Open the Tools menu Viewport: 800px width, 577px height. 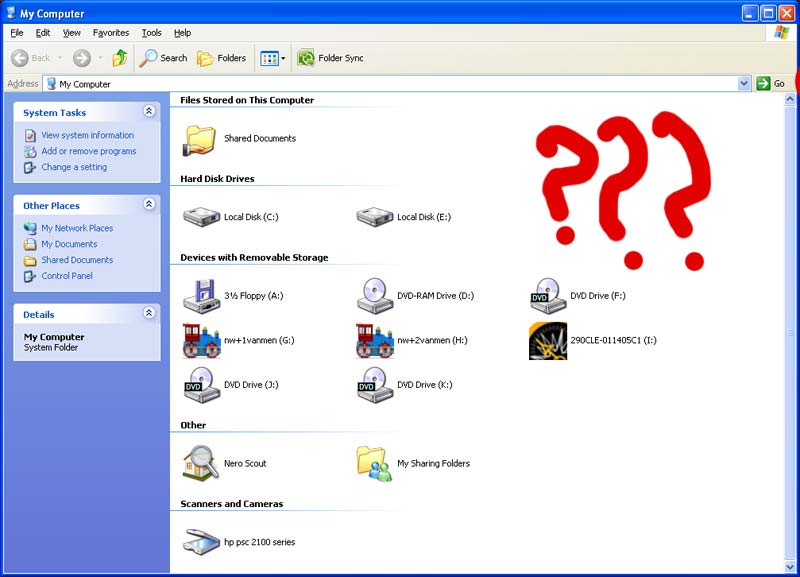point(152,33)
